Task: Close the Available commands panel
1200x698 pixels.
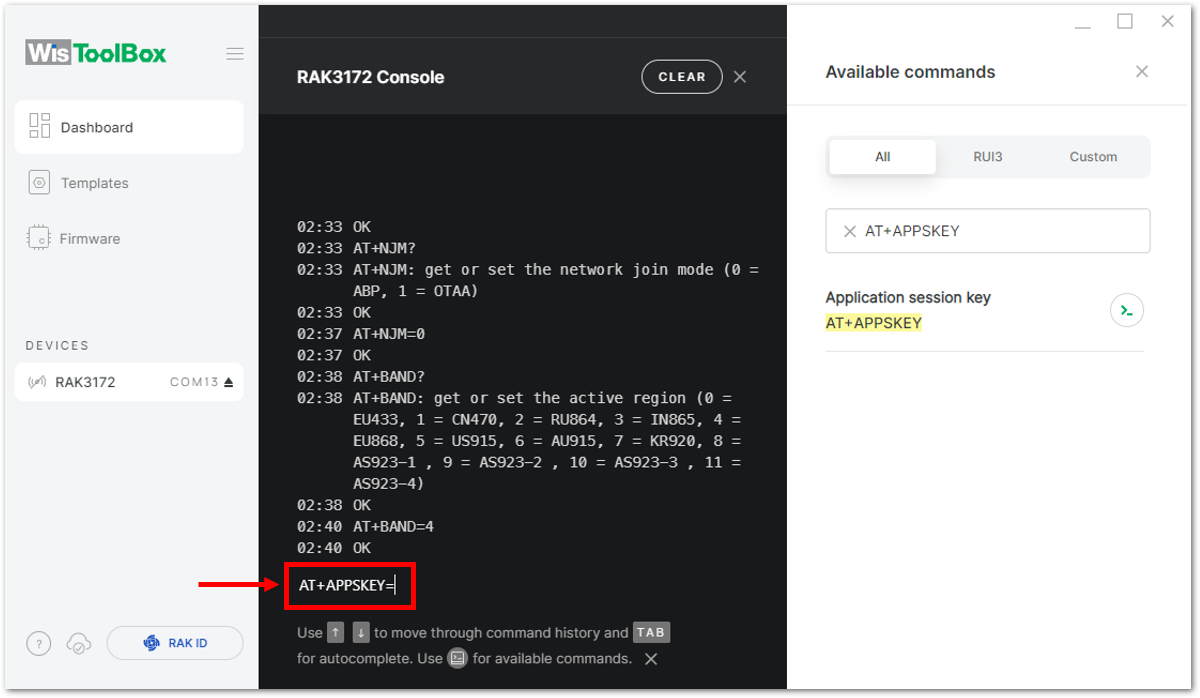Action: pos(1142,72)
